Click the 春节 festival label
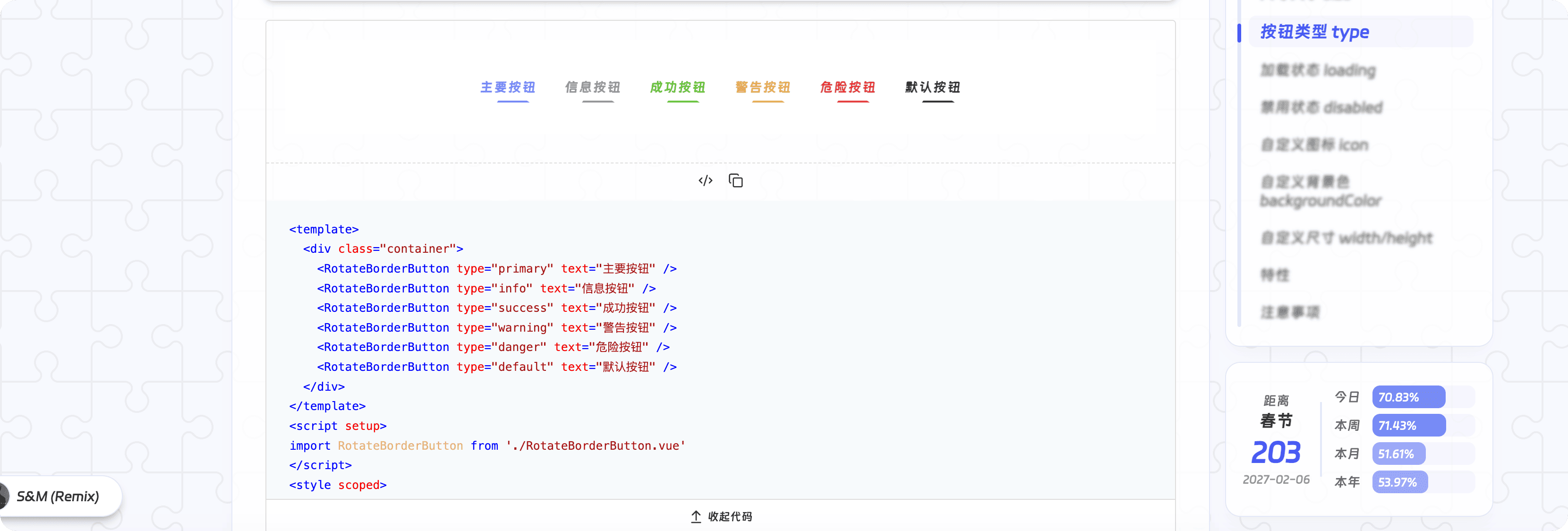 click(x=1276, y=421)
